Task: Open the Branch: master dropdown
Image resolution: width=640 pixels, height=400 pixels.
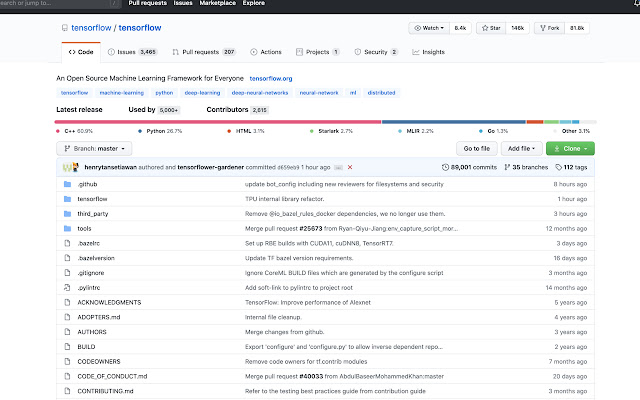Action: click(94, 149)
